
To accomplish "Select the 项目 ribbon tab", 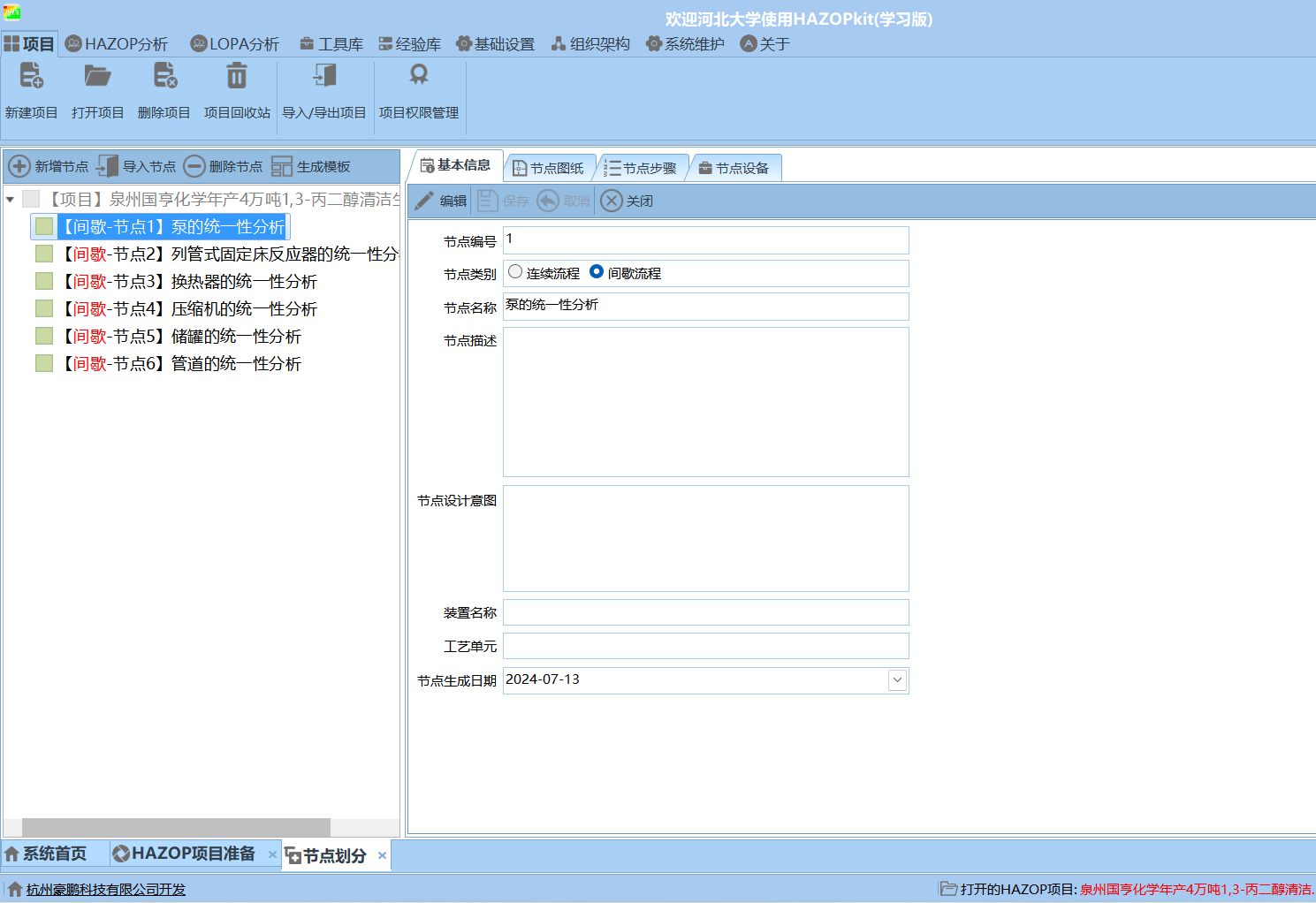I will pos(29,44).
